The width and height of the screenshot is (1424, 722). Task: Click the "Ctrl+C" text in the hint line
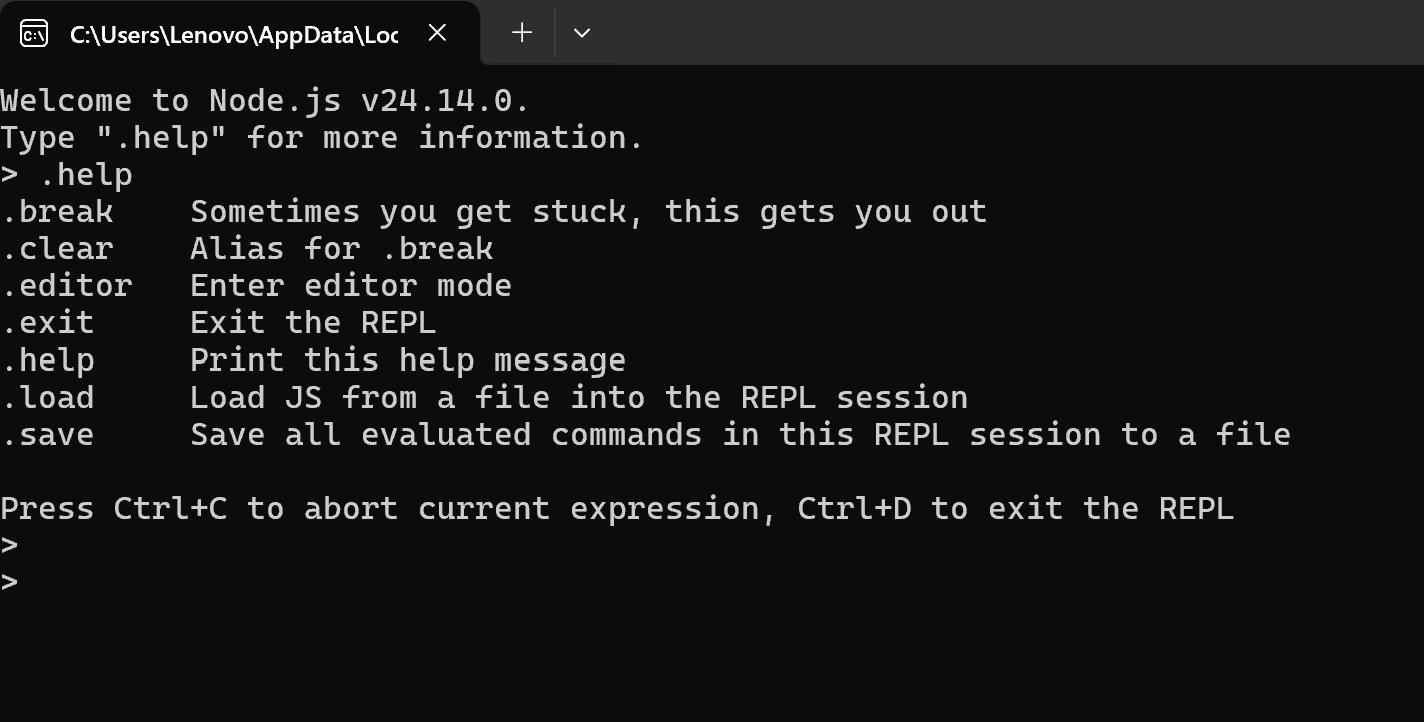coord(170,509)
